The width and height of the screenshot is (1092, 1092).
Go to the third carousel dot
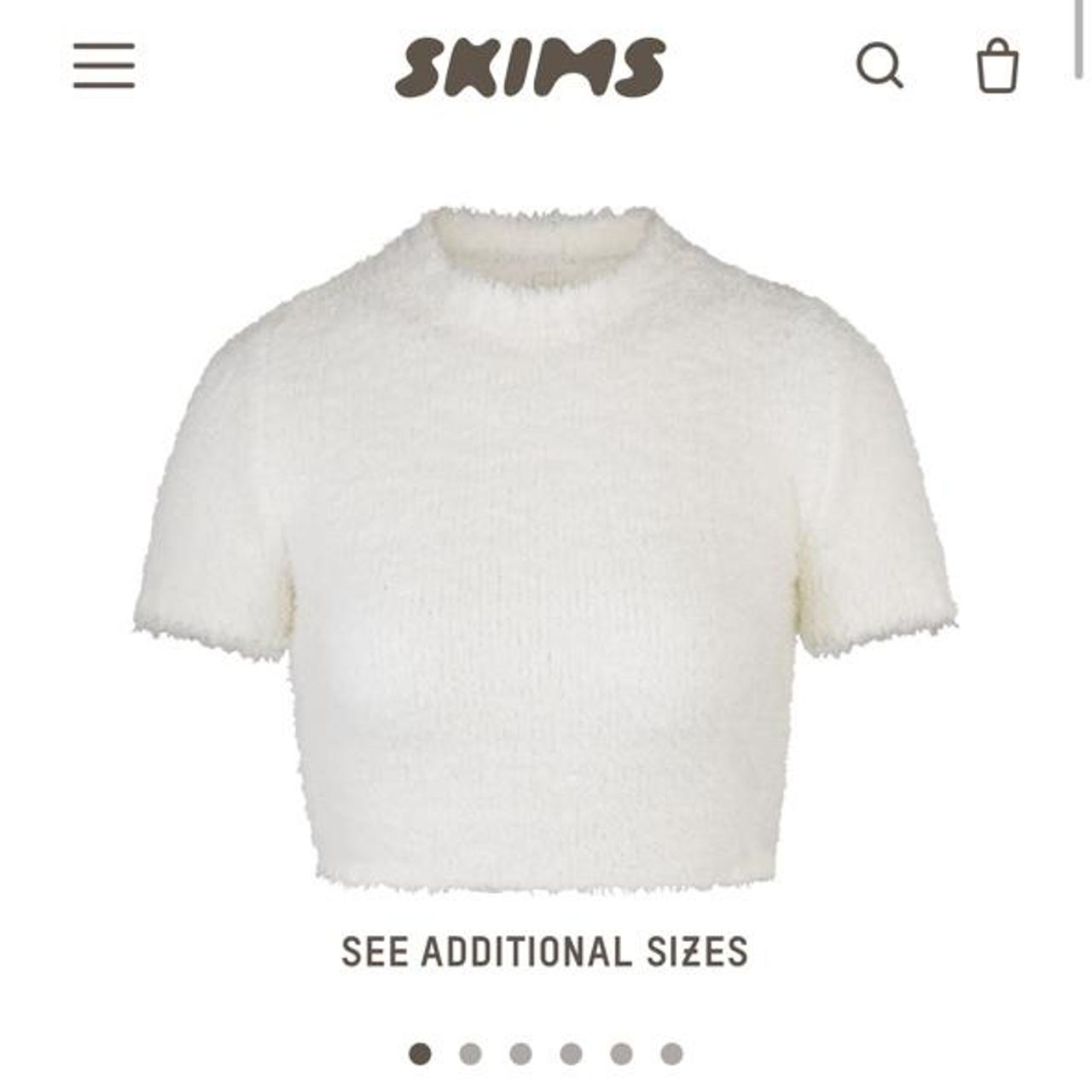click(x=520, y=1054)
